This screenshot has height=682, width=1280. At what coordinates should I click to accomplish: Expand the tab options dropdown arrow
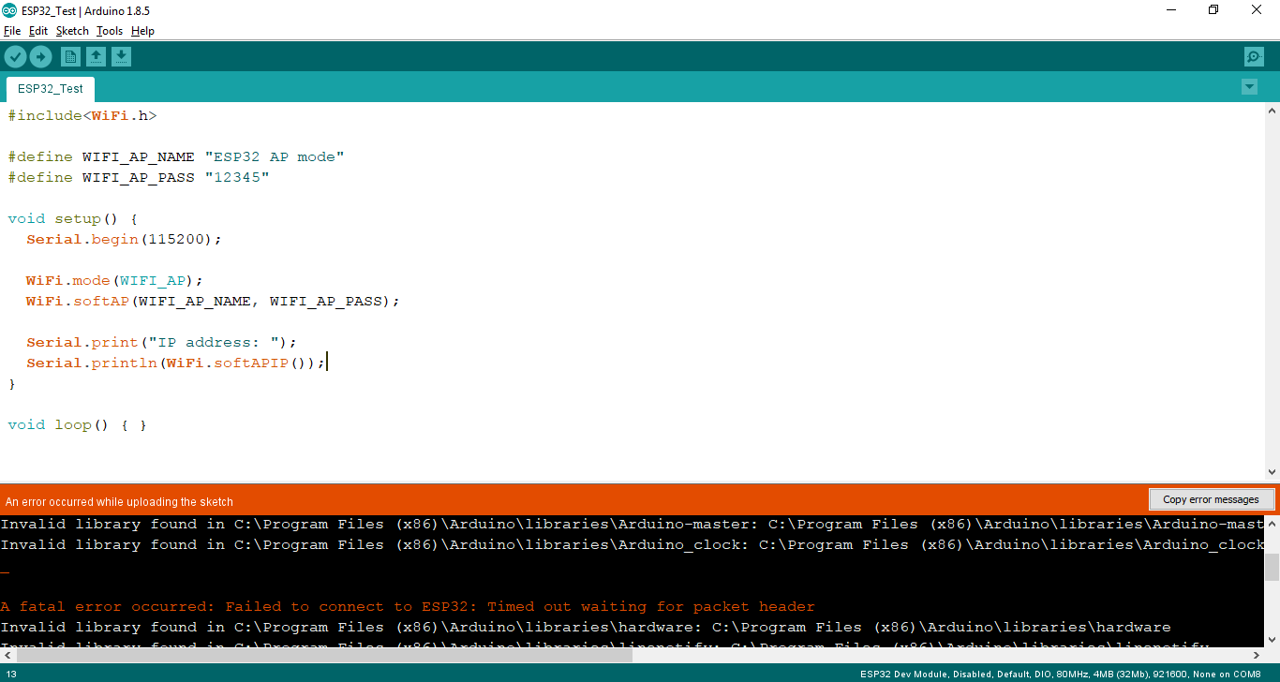(1249, 87)
